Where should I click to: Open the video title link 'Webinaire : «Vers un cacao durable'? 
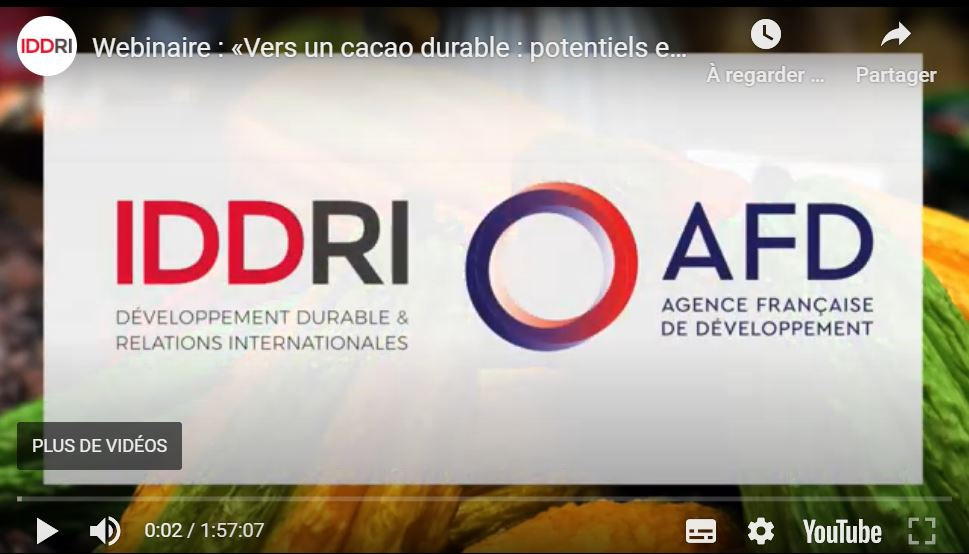389,48
